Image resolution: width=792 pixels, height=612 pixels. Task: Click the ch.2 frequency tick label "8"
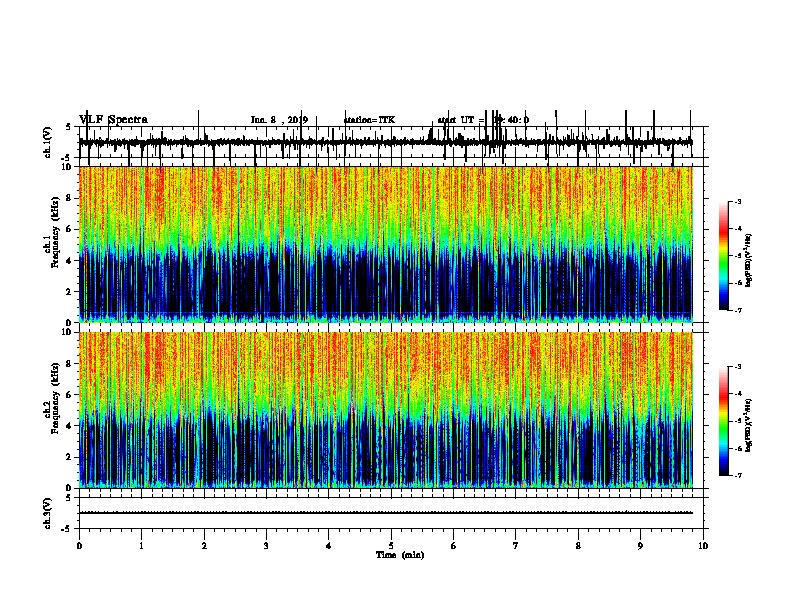pos(69,364)
